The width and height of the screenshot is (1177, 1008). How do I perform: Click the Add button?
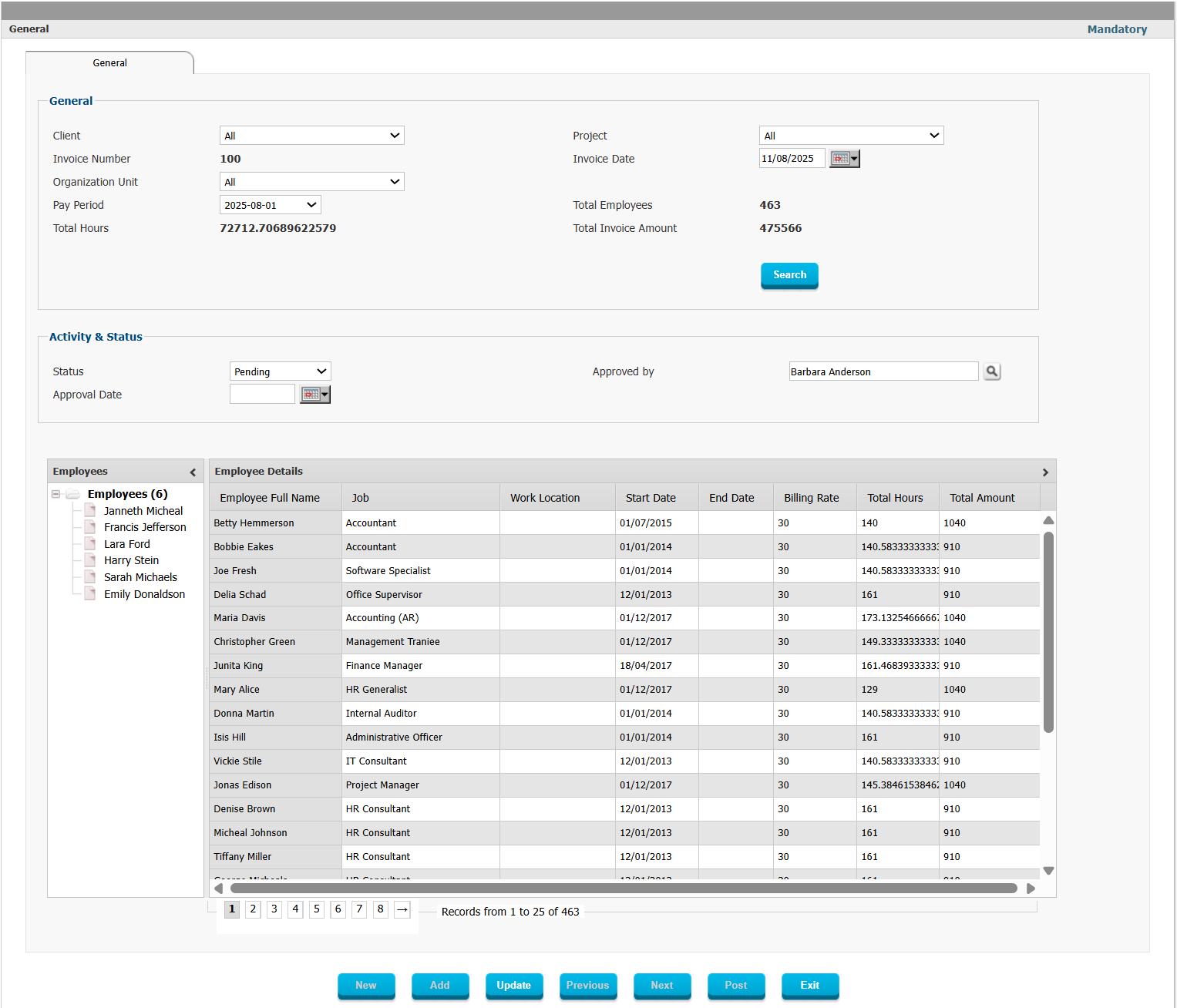coord(440,986)
